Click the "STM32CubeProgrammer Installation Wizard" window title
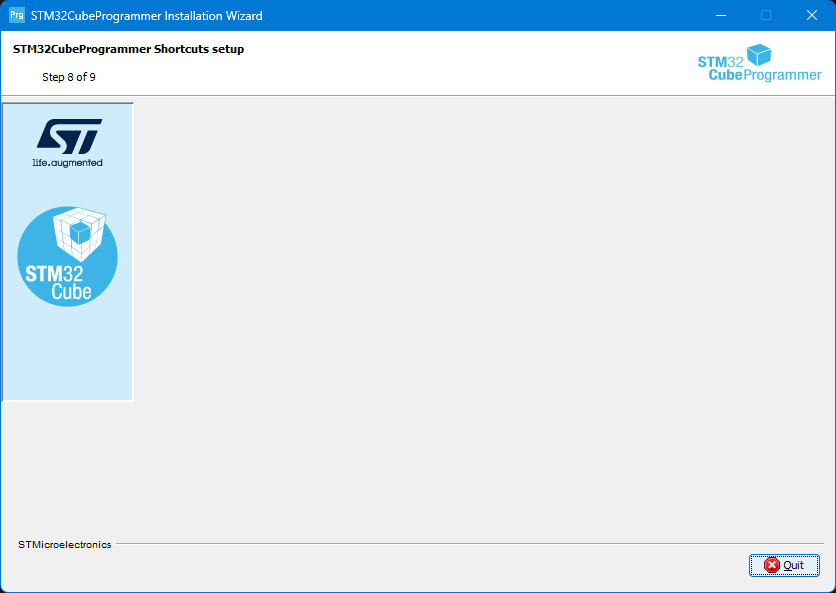This screenshot has width=836, height=593. [147, 16]
